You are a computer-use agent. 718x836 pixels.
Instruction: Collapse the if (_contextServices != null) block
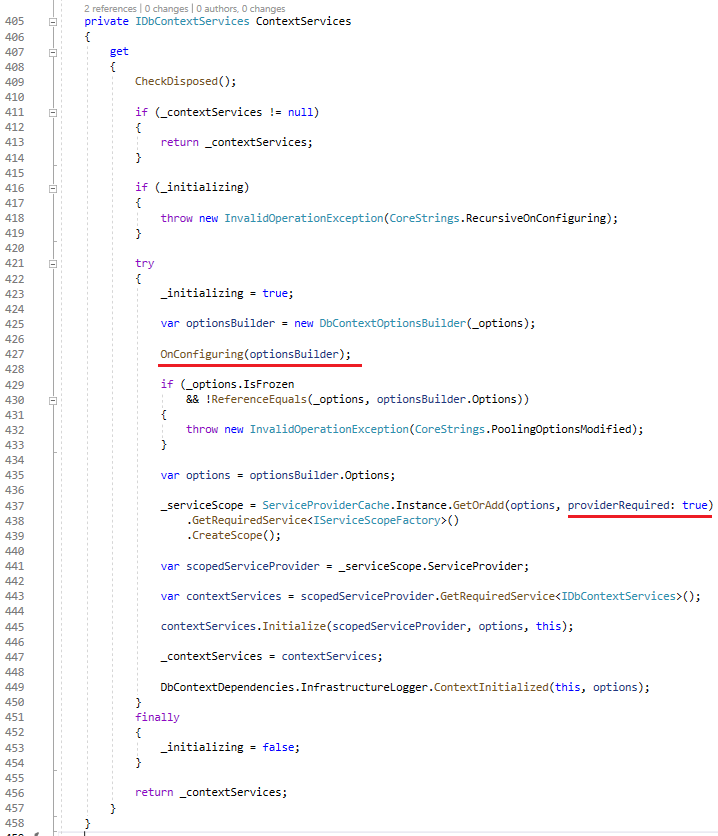click(52, 113)
